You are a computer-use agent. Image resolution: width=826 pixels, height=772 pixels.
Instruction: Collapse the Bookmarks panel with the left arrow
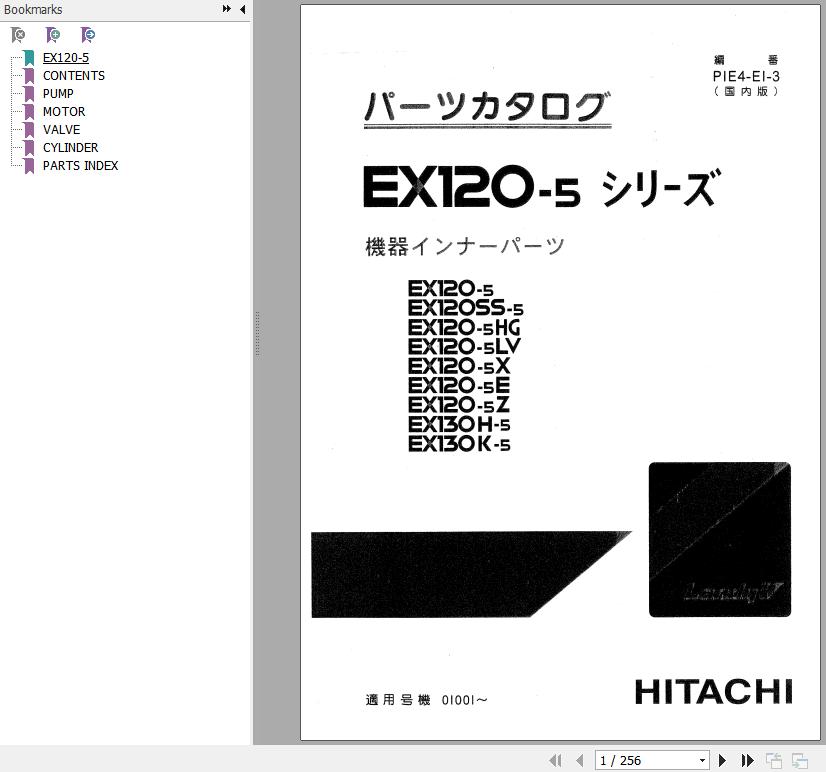tap(242, 9)
